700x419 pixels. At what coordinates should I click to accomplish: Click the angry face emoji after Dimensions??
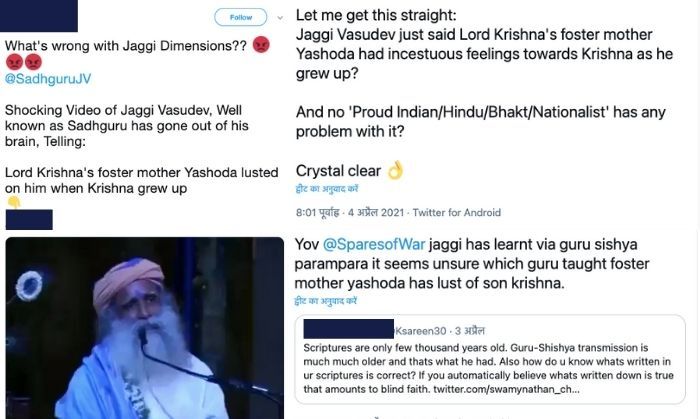click(261, 45)
